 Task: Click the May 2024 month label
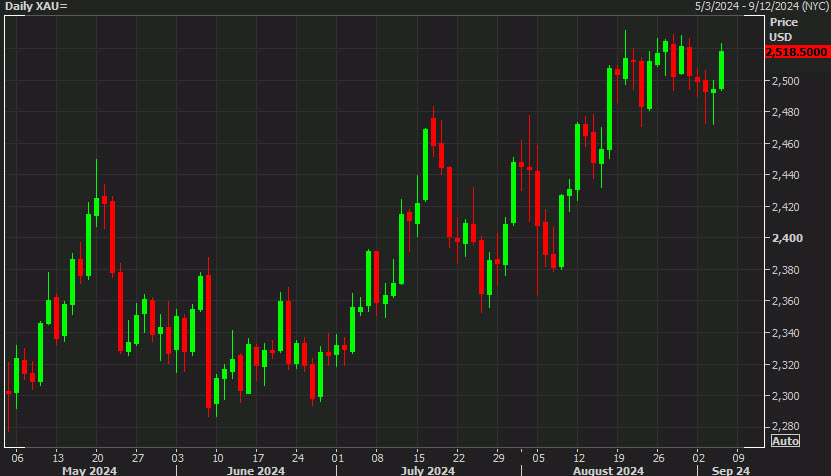(x=90, y=471)
